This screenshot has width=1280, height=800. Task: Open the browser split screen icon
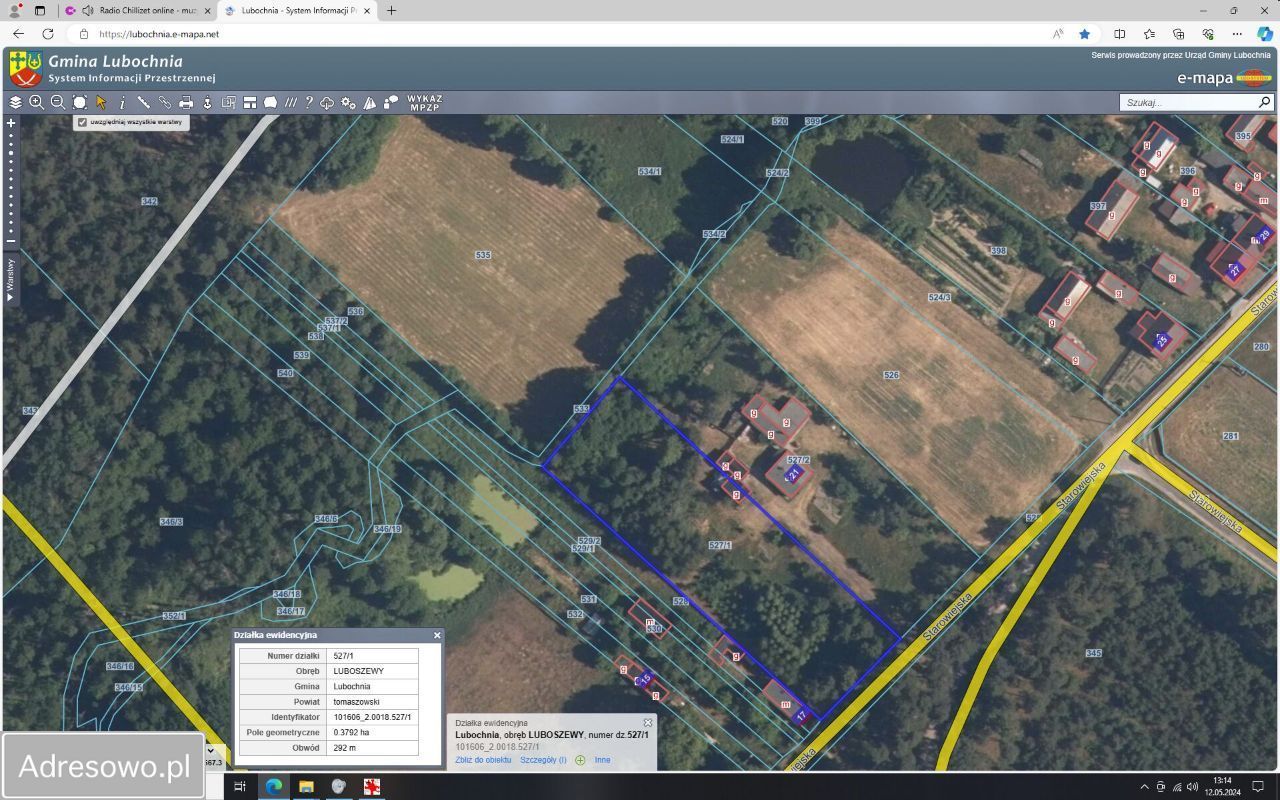pyautogui.click(x=1120, y=34)
